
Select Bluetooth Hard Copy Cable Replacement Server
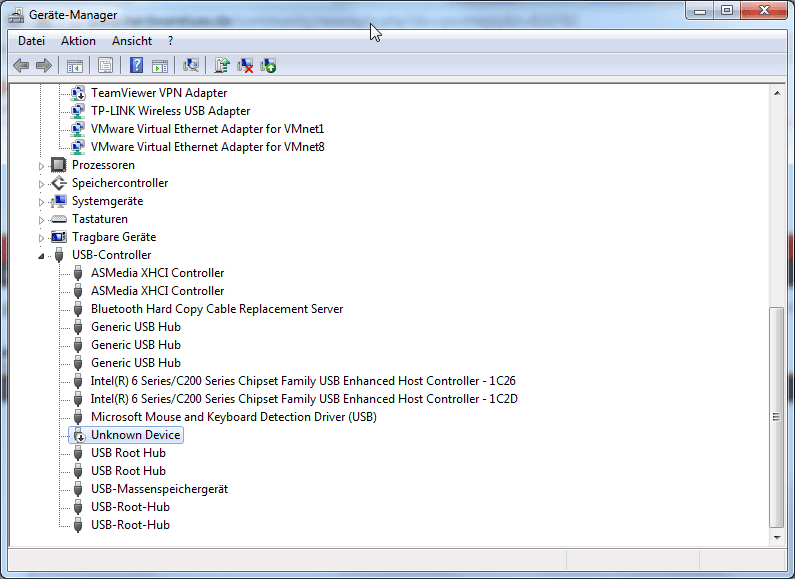tap(217, 309)
